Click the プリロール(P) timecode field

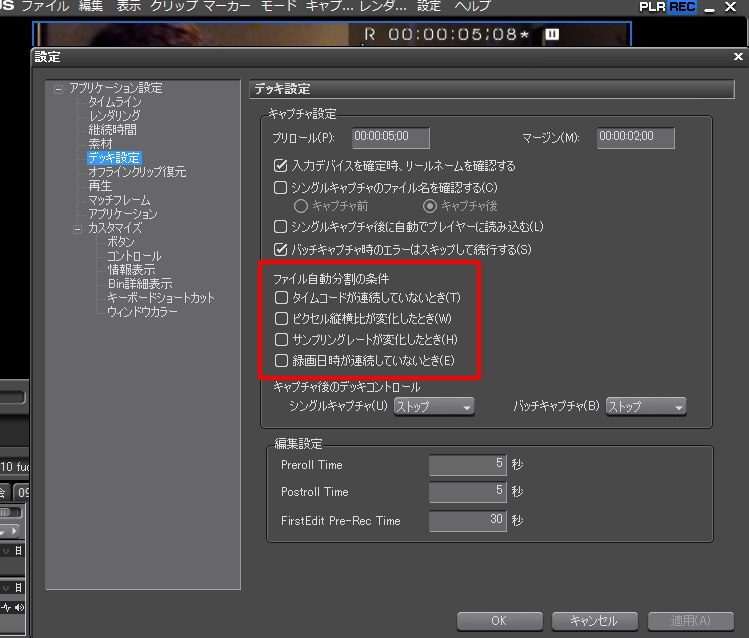[390, 138]
